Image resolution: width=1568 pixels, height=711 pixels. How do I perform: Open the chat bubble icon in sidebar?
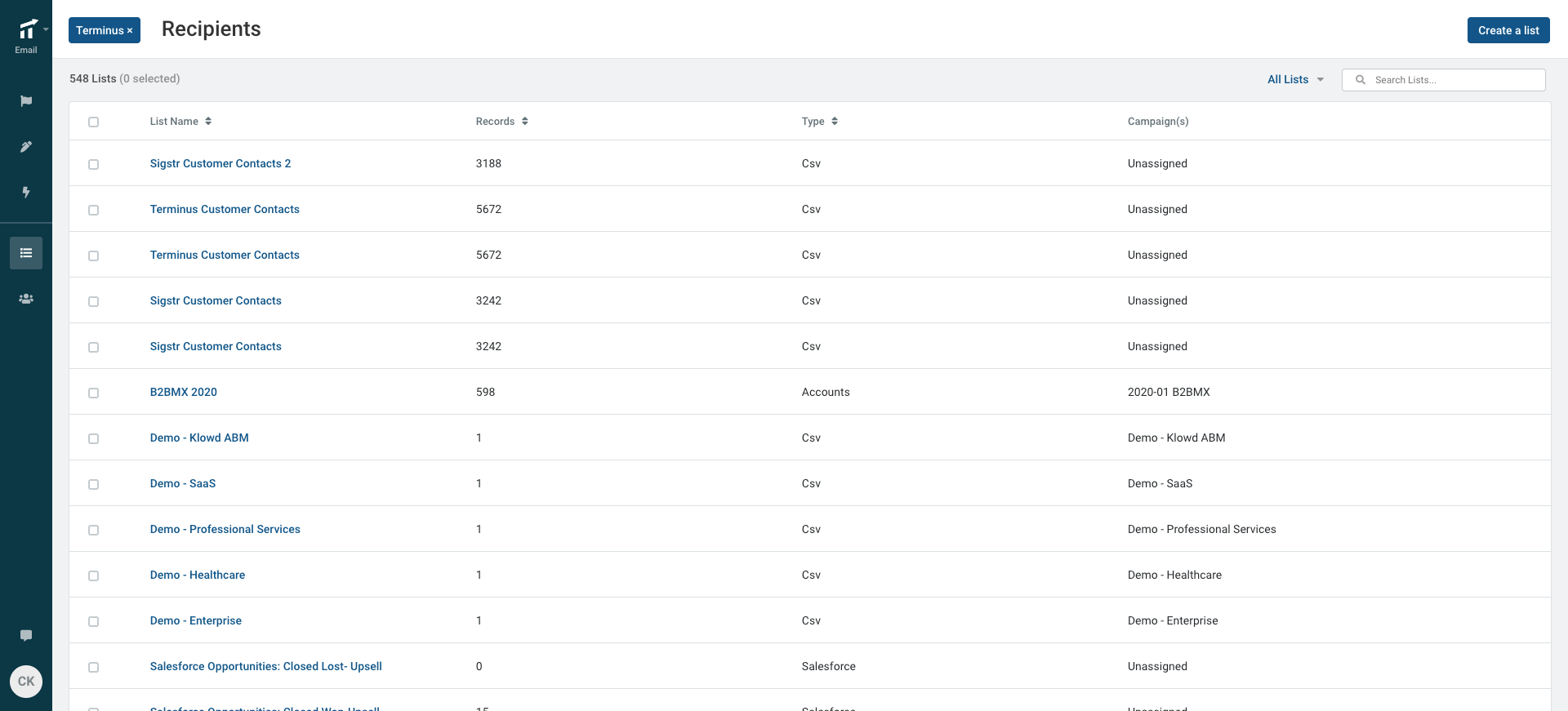tap(26, 635)
